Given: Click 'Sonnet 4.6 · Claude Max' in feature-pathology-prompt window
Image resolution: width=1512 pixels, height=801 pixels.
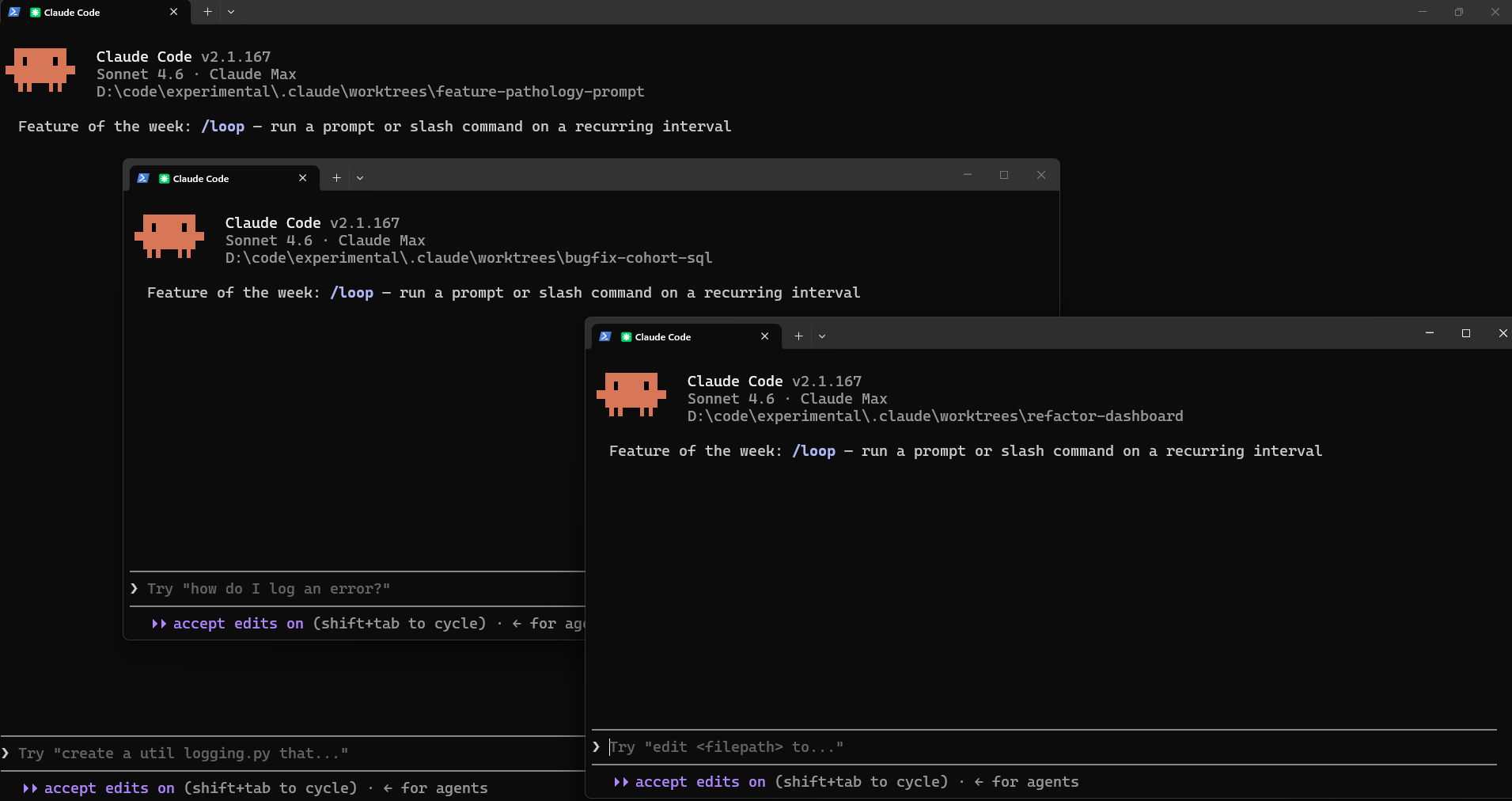Looking at the screenshot, I should 196,74.
